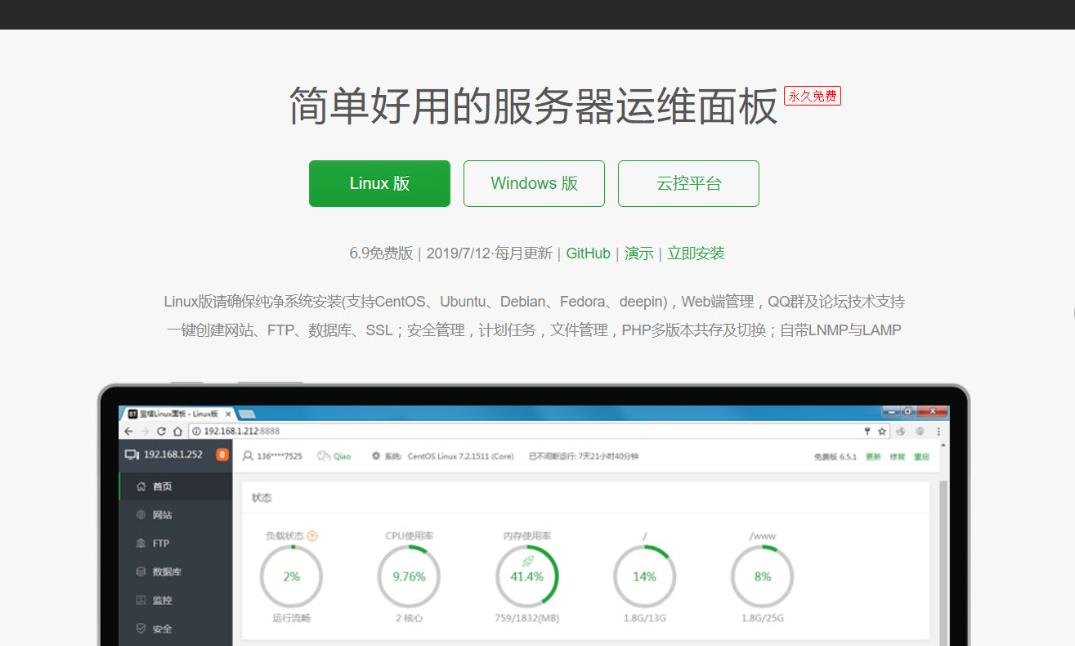Image resolution: width=1075 pixels, height=646 pixels.
Task: Click the CPU使用率 9.76% gauge
Action: click(409, 577)
